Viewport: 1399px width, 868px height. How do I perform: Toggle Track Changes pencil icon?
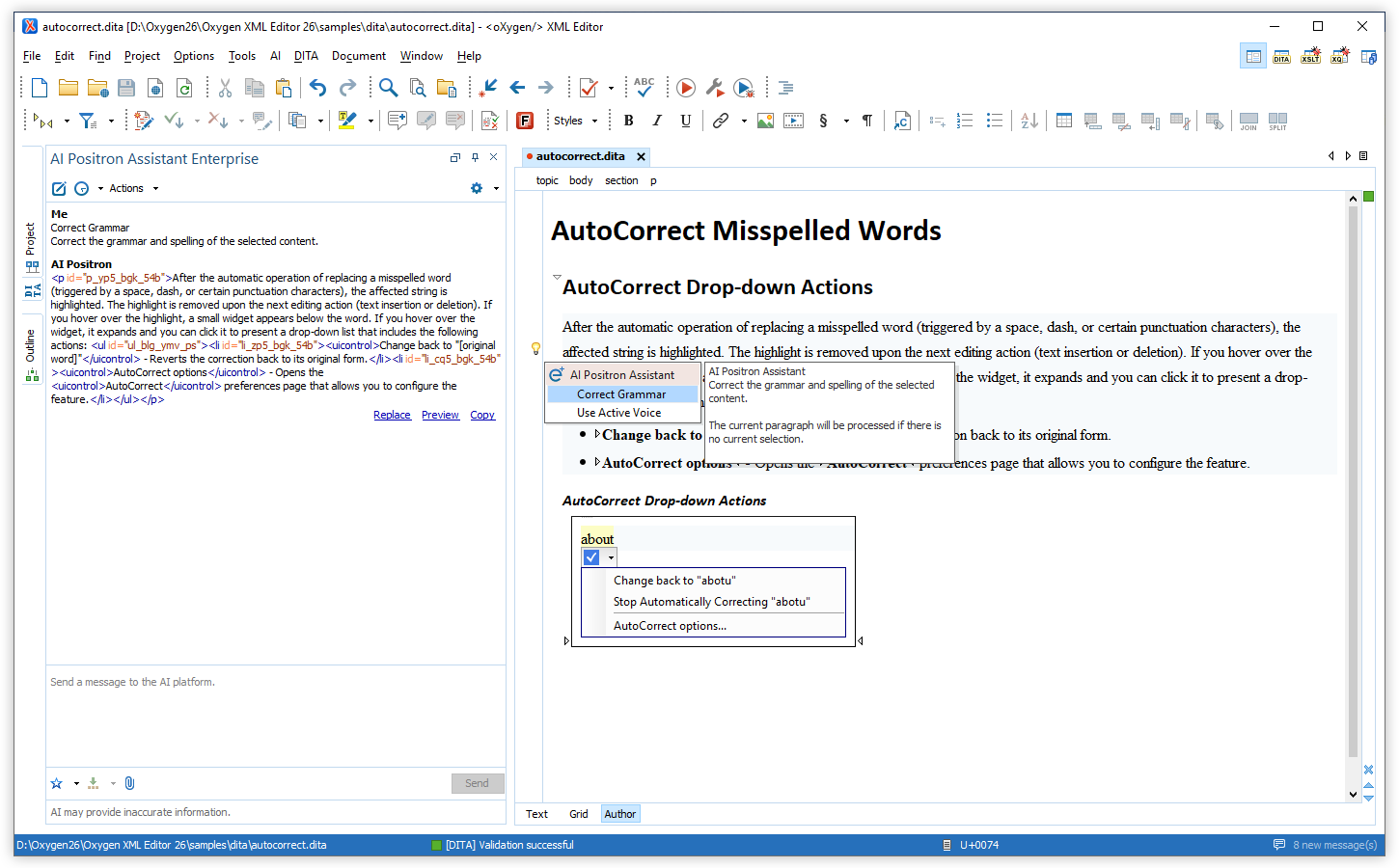144,121
